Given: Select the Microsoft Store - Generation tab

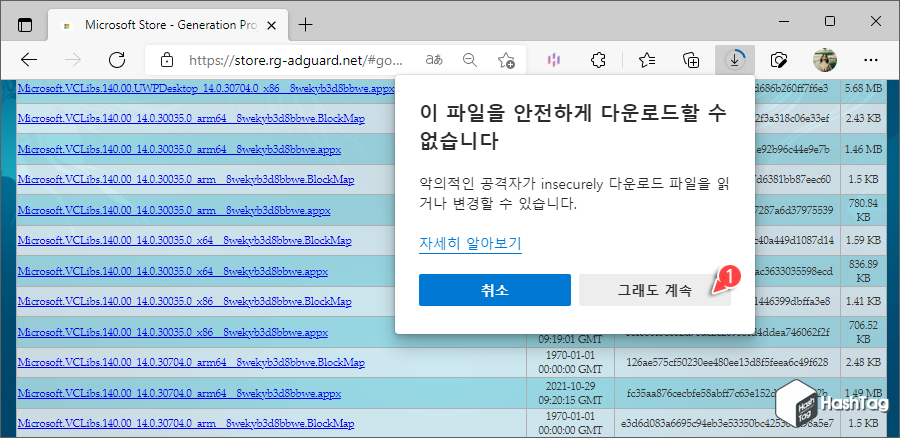Looking at the screenshot, I should coord(168,25).
